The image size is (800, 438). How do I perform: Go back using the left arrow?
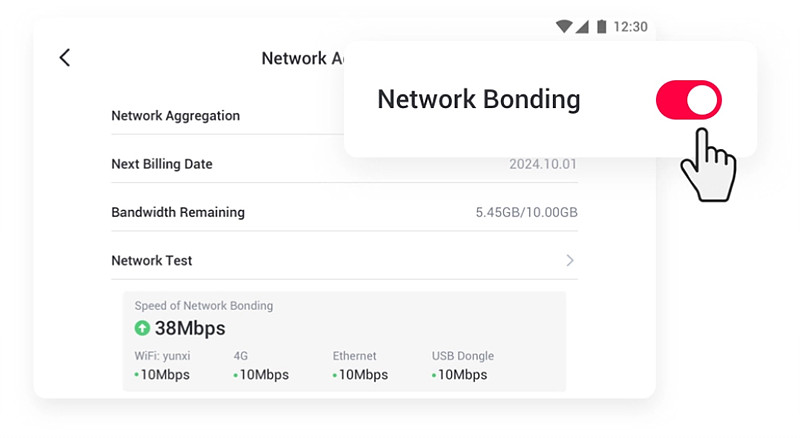(64, 58)
